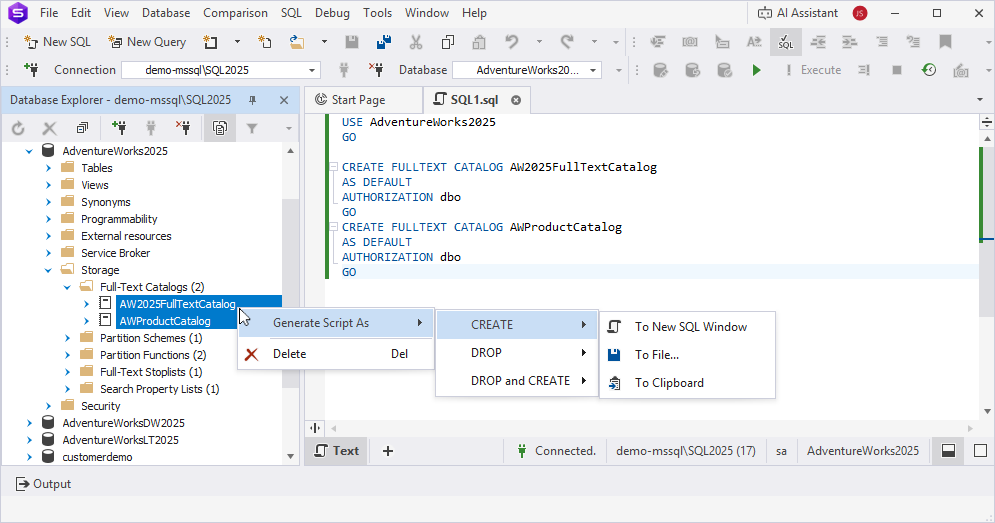Click the Increase indent icon

[x=850, y=42]
